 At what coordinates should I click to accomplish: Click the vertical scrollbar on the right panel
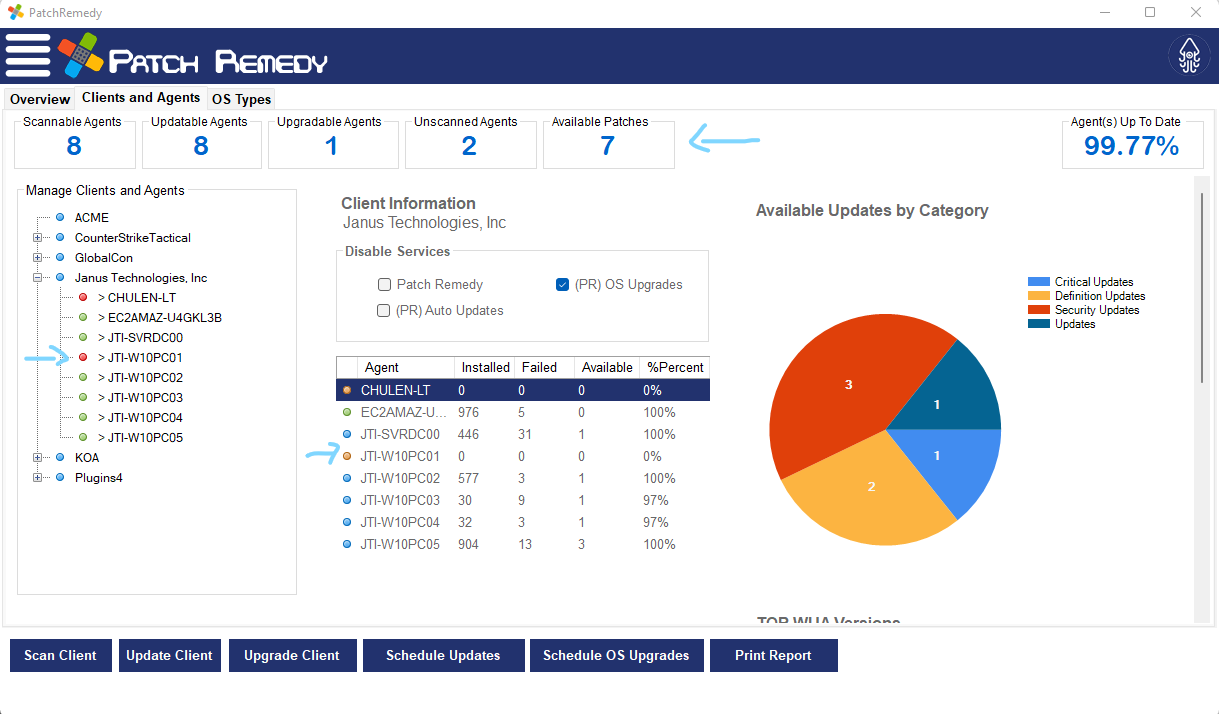click(1202, 288)
